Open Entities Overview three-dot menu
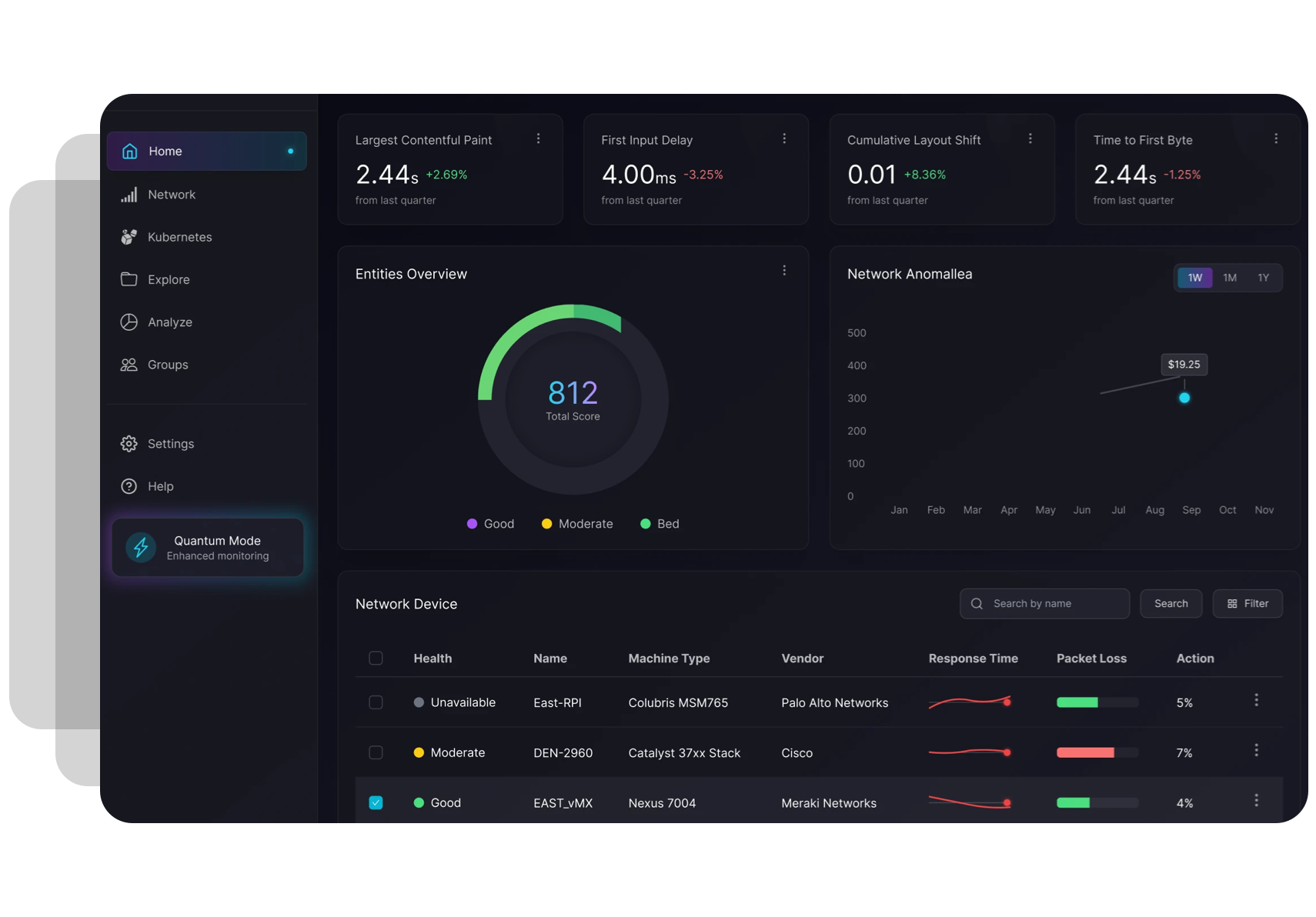Screen dimensions: 1316x917 pos(783,271)
